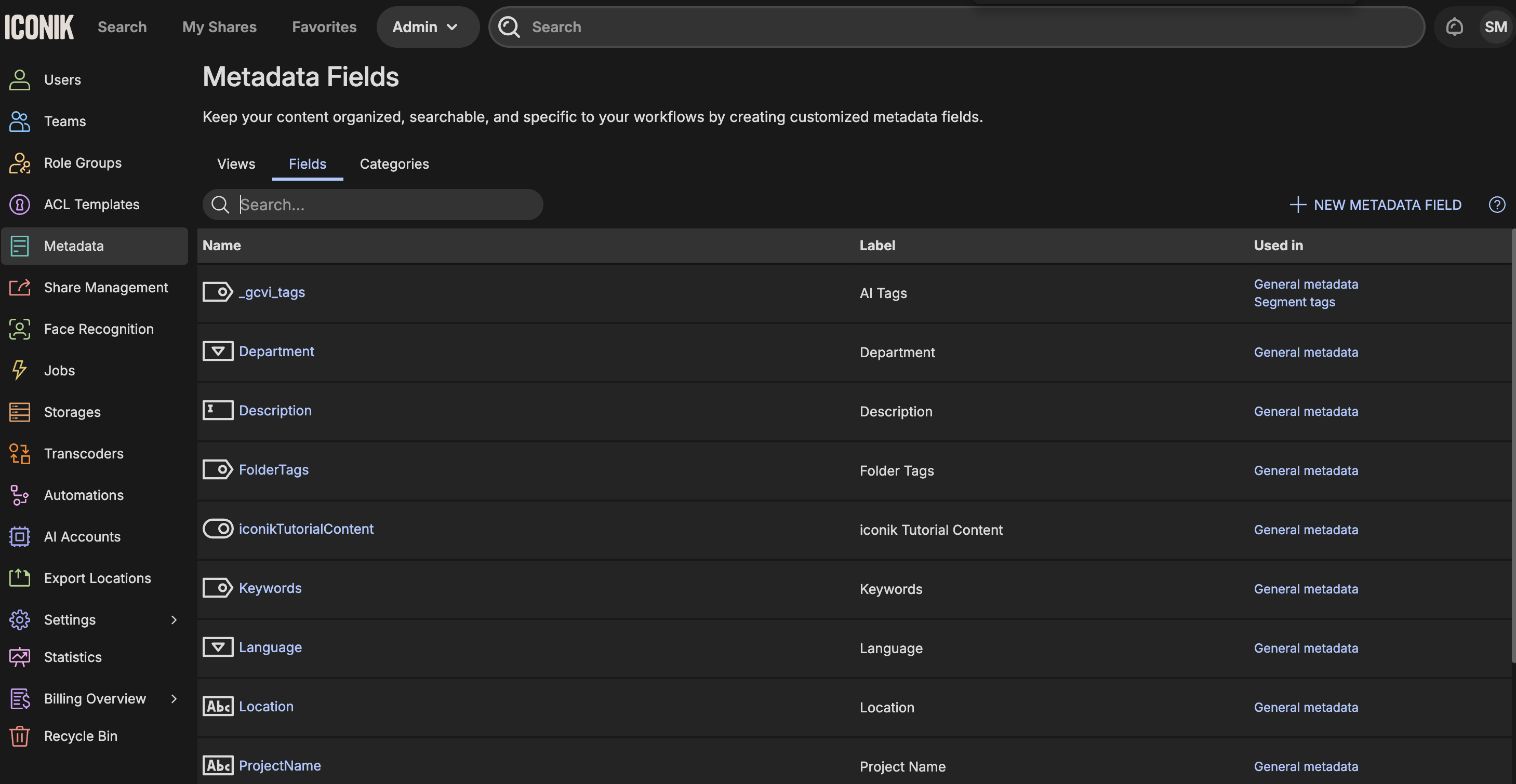The width and height of the screenshot is (1516, 784).
Task: Open the Admin dropdown menu
Action: tap(425, 27)
